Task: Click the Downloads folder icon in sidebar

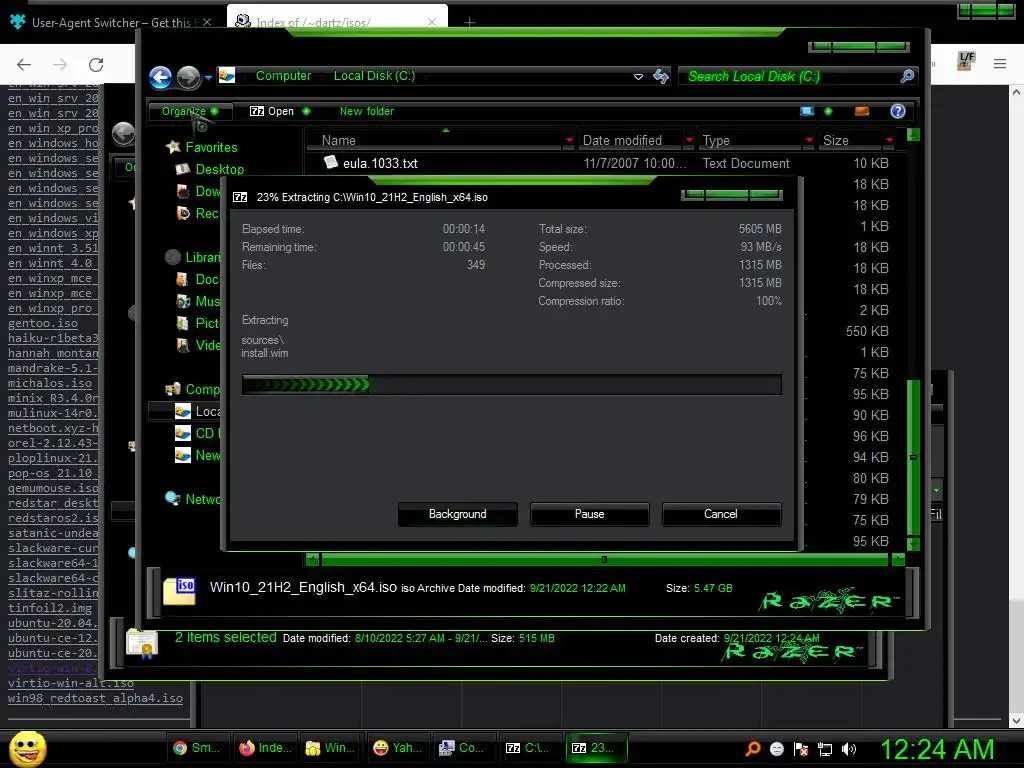Action: [183, 191]
